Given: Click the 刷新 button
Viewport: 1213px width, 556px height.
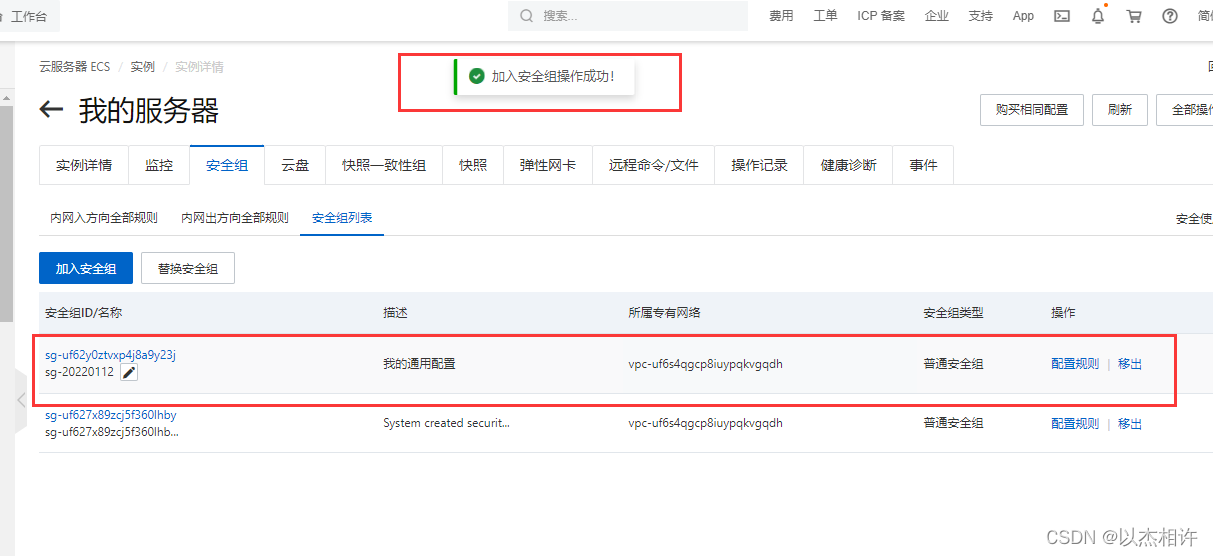Looking at the screenshot, I should (x=1120, y=110).
